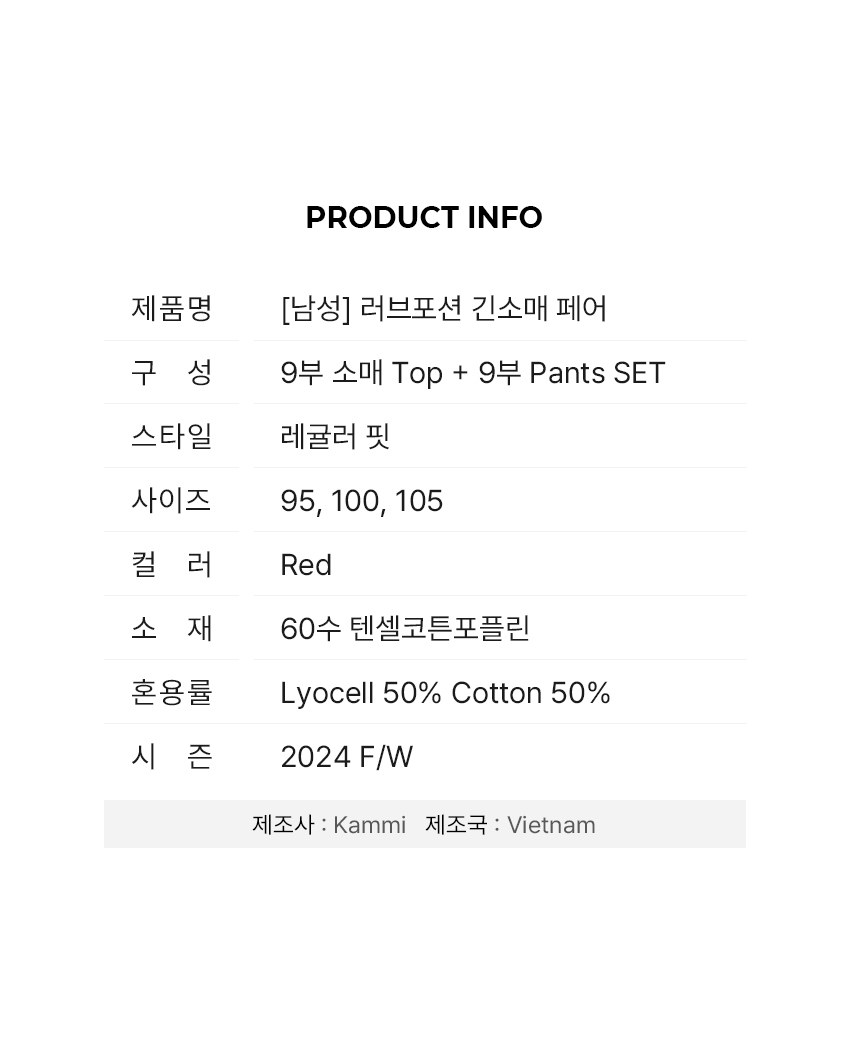The image size is (850, 1043).
Task: Click the 9부 소매 Top + 9부 Pants SET text
Action: tap(472, 373)
